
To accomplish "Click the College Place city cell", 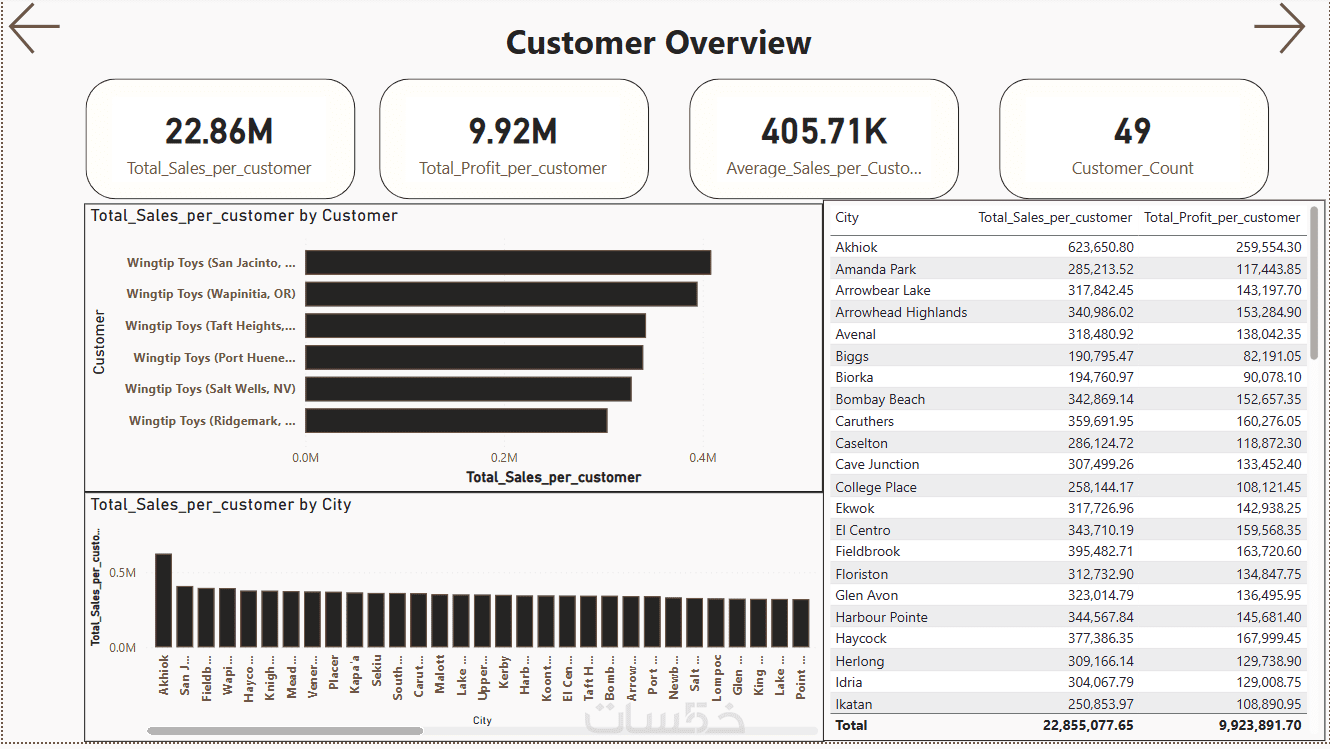I will (876, 487).
